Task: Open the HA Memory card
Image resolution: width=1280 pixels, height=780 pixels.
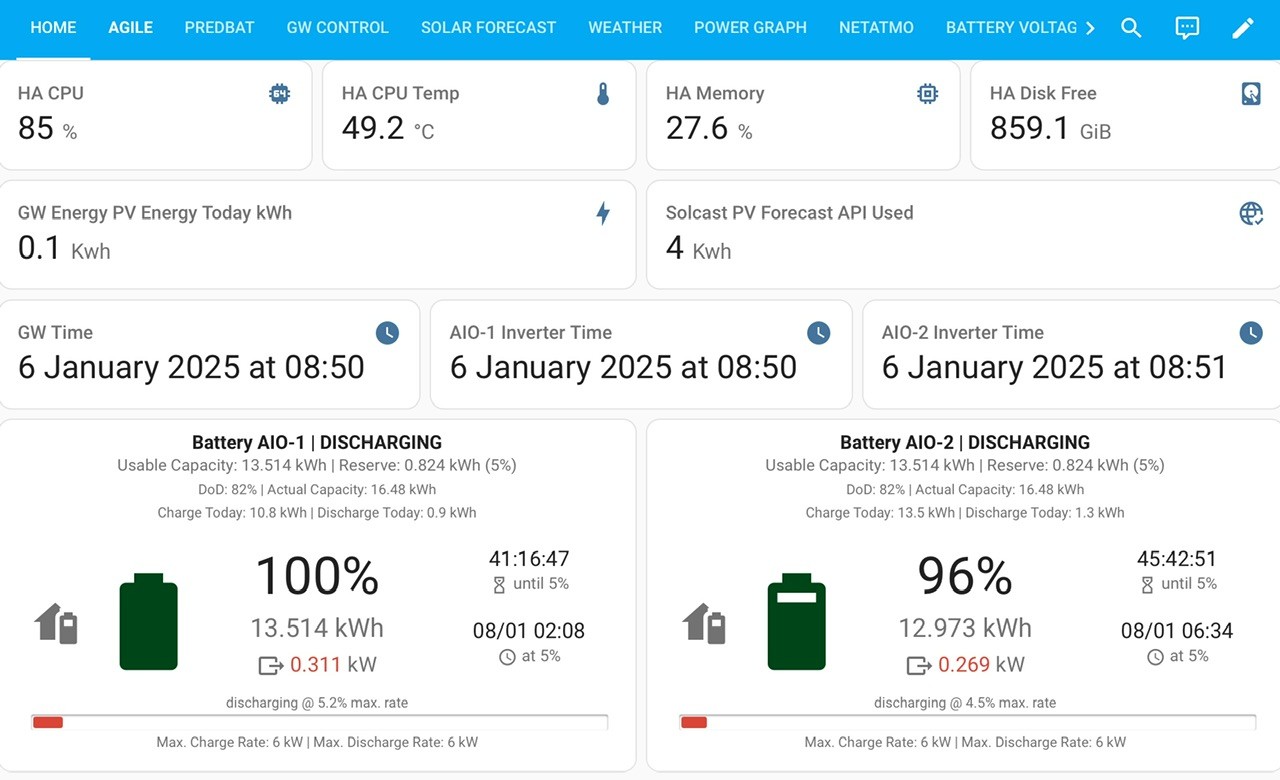Action: (803, 115)
